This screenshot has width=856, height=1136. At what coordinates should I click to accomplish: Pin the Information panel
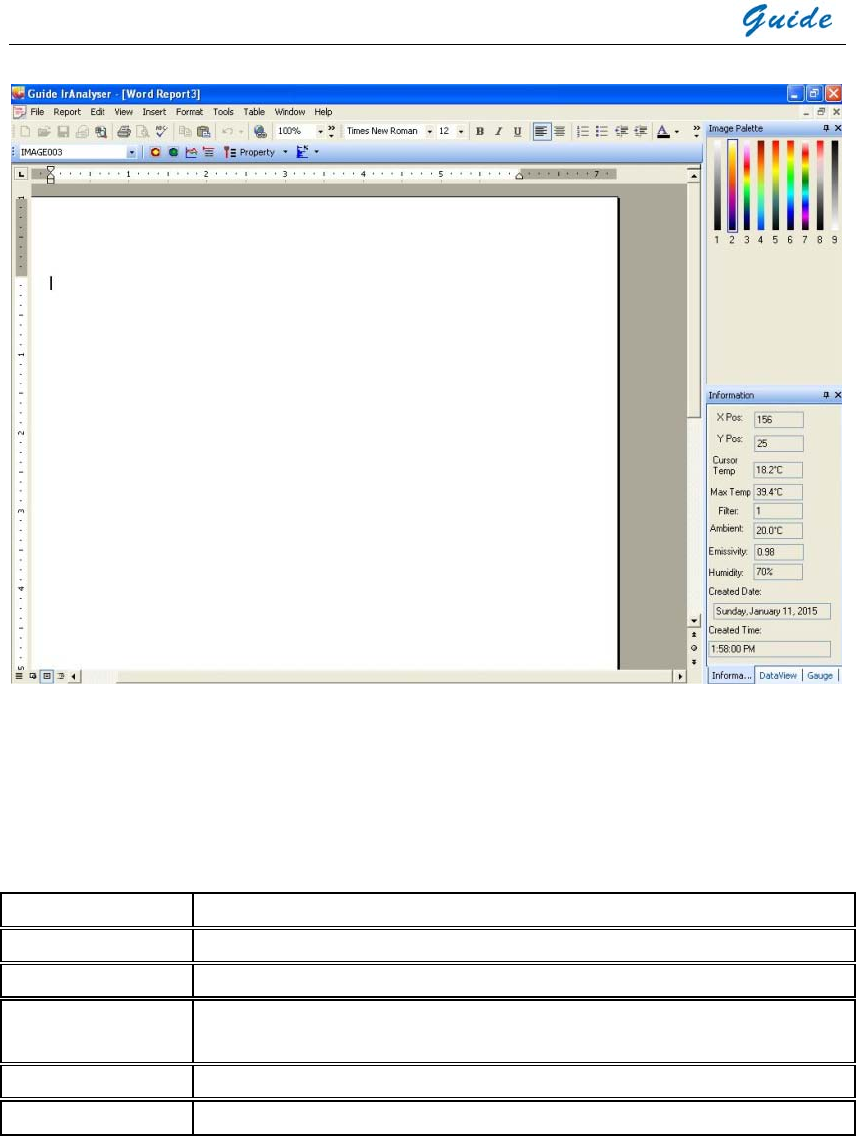(826, 395)
